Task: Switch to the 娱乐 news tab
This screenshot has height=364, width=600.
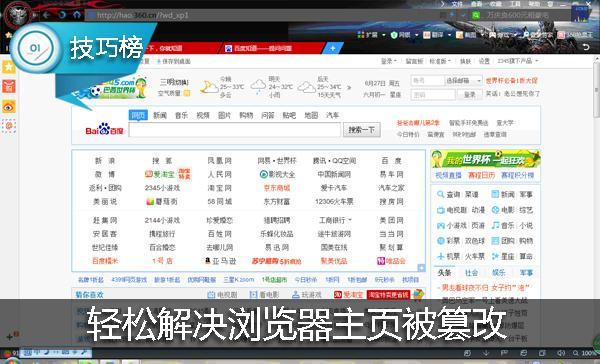Action: tap(499, 273)
